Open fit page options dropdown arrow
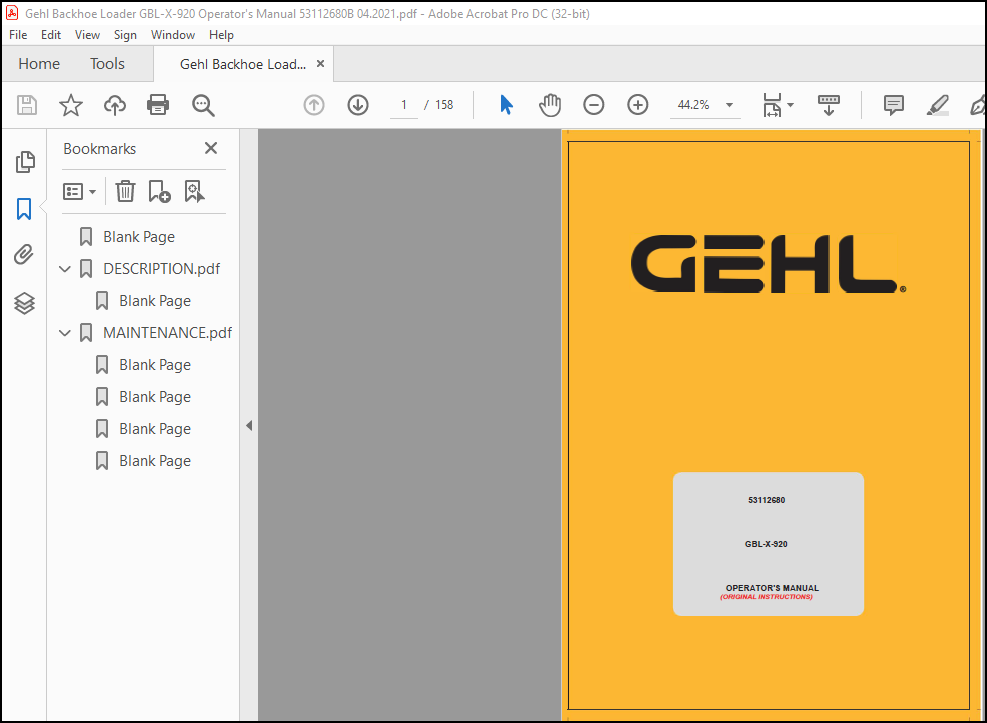The image size is (987, 723). pos(791,105)
